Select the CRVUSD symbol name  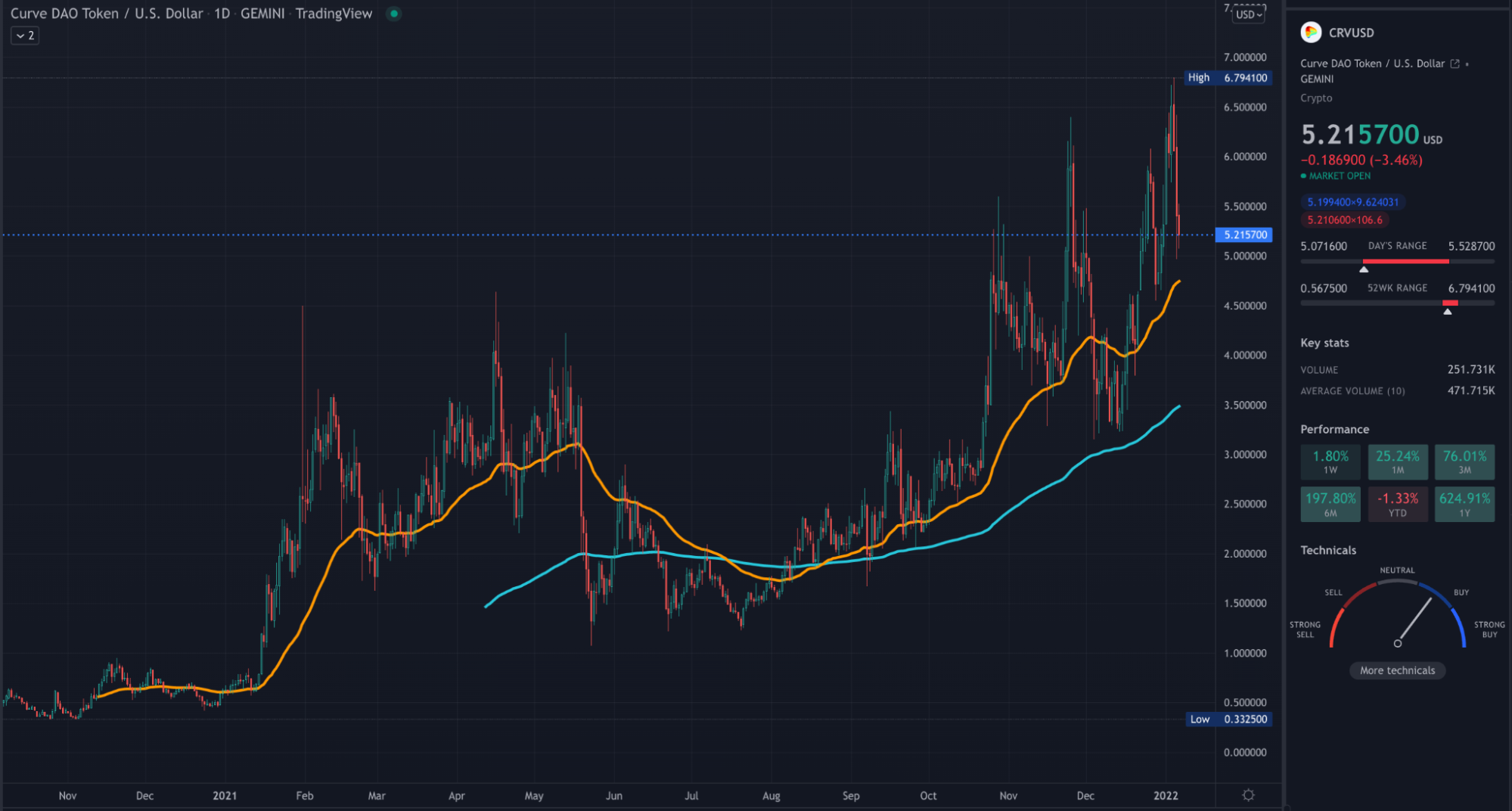coord(1351,33)
